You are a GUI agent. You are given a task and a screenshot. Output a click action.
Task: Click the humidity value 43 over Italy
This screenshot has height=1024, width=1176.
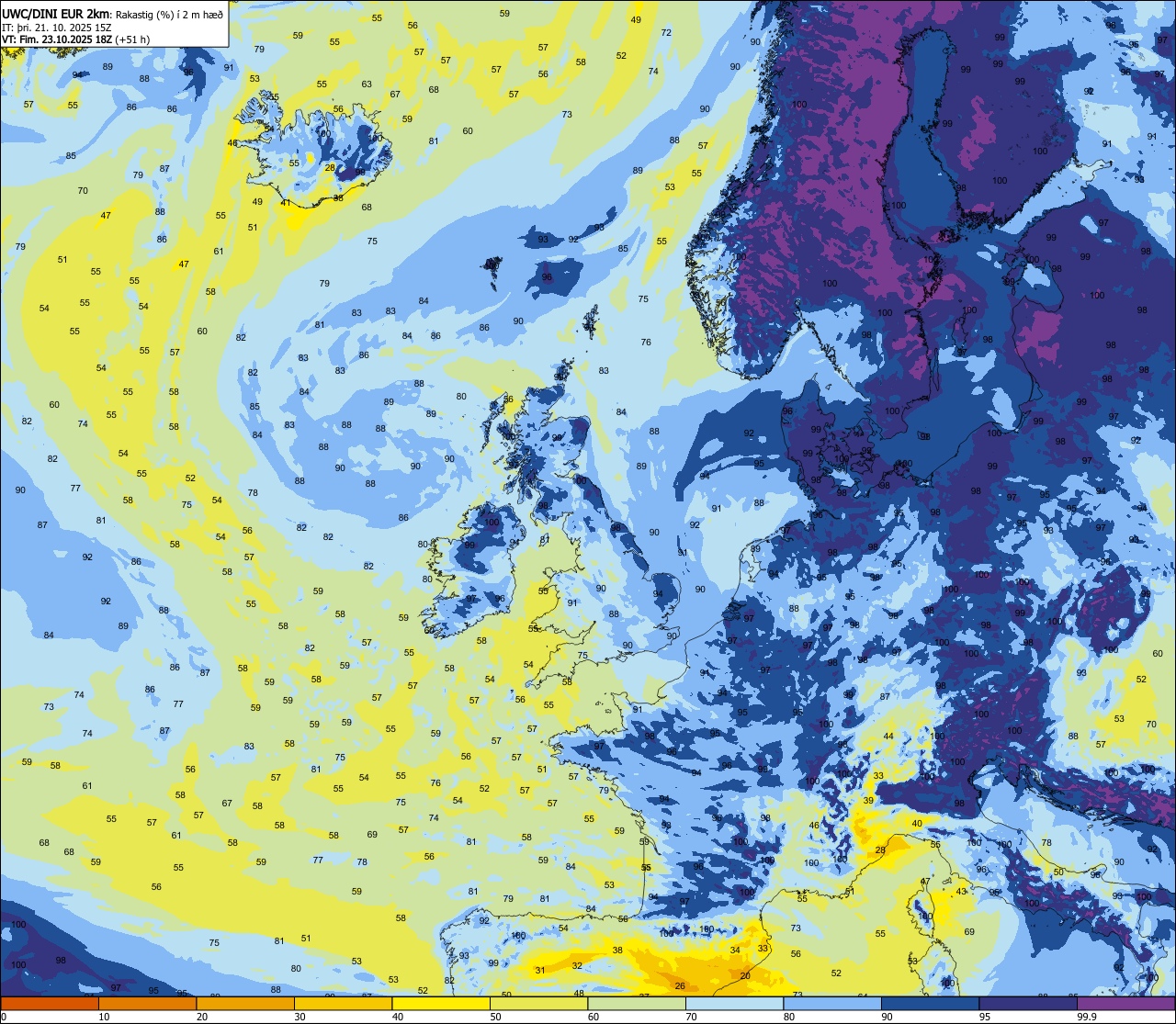coord(961,892)
